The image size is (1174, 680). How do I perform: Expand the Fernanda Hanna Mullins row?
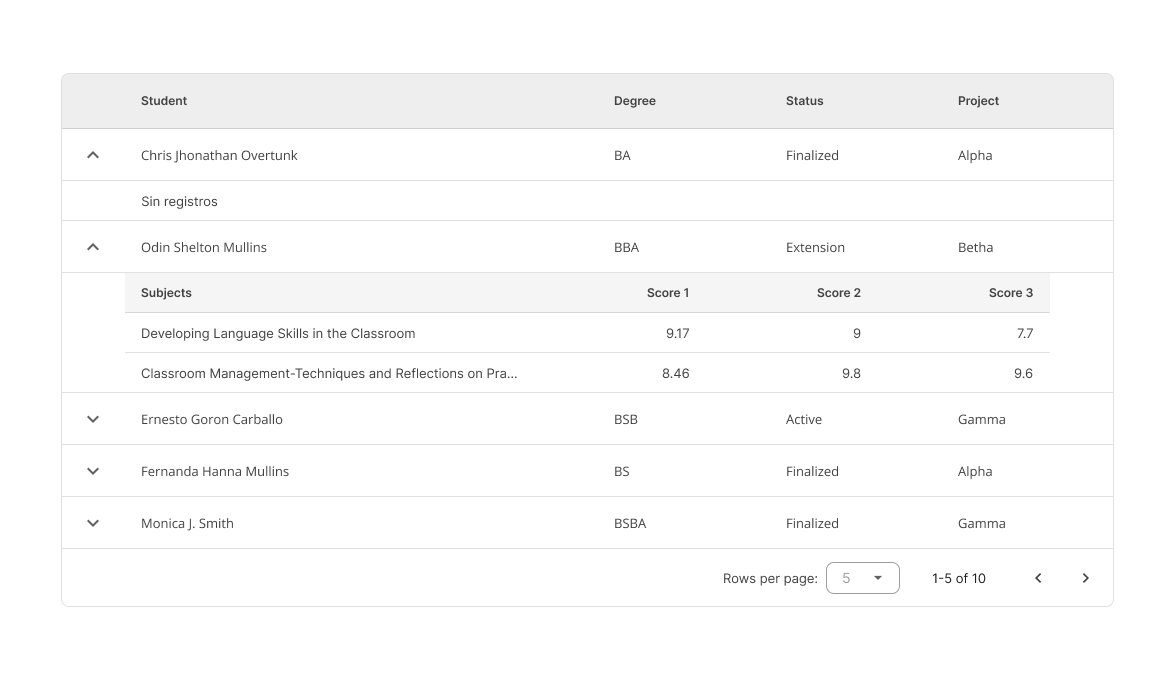[x=93, y=471]
